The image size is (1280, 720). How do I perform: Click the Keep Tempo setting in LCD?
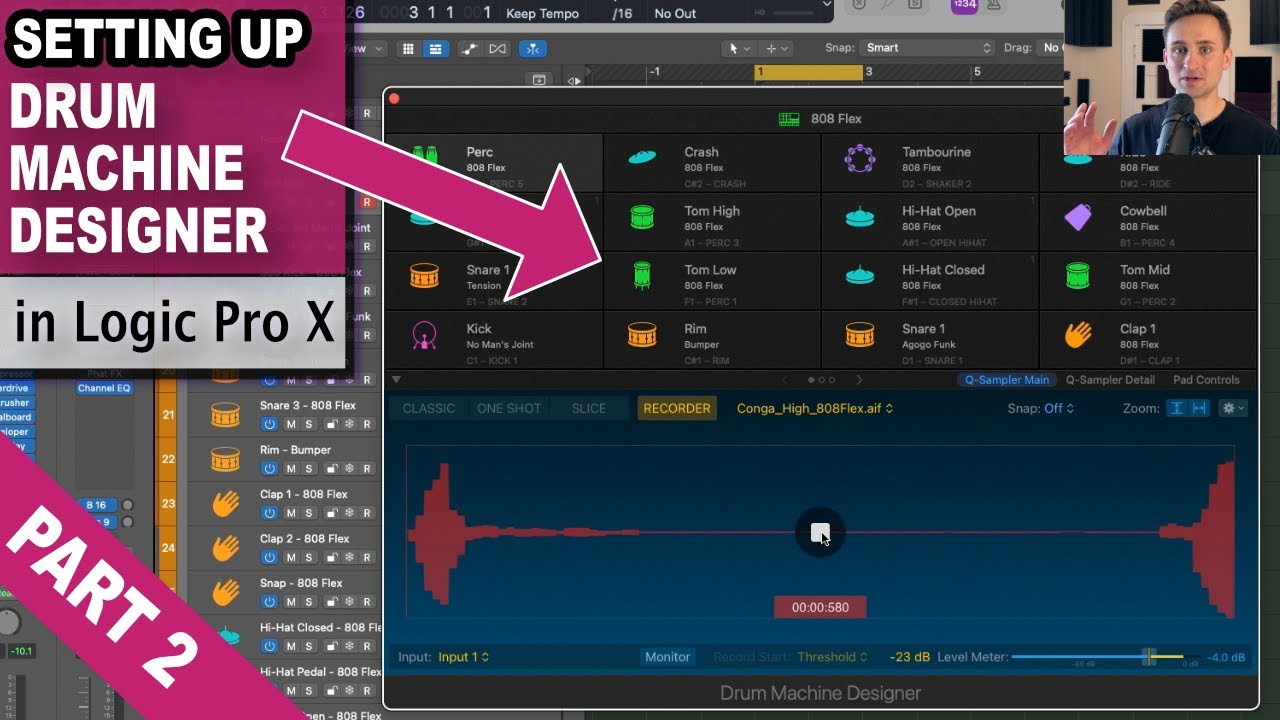[543, 13]
